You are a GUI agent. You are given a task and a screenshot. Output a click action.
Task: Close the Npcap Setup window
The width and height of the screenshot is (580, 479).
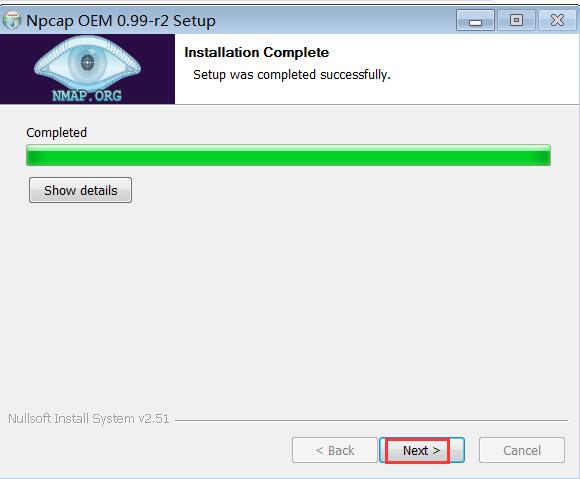557,20
